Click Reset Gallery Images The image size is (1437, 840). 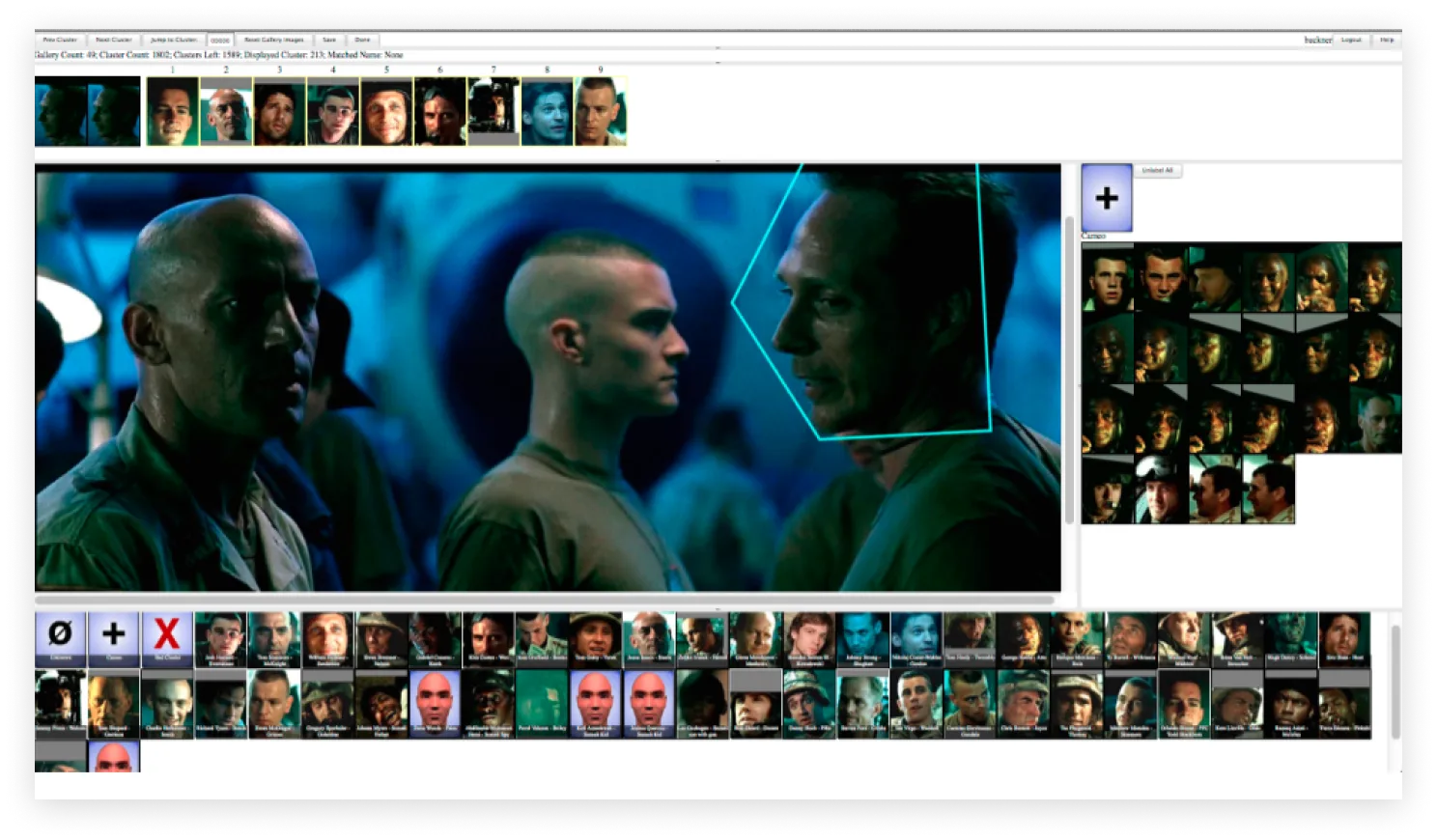[274, 41]
